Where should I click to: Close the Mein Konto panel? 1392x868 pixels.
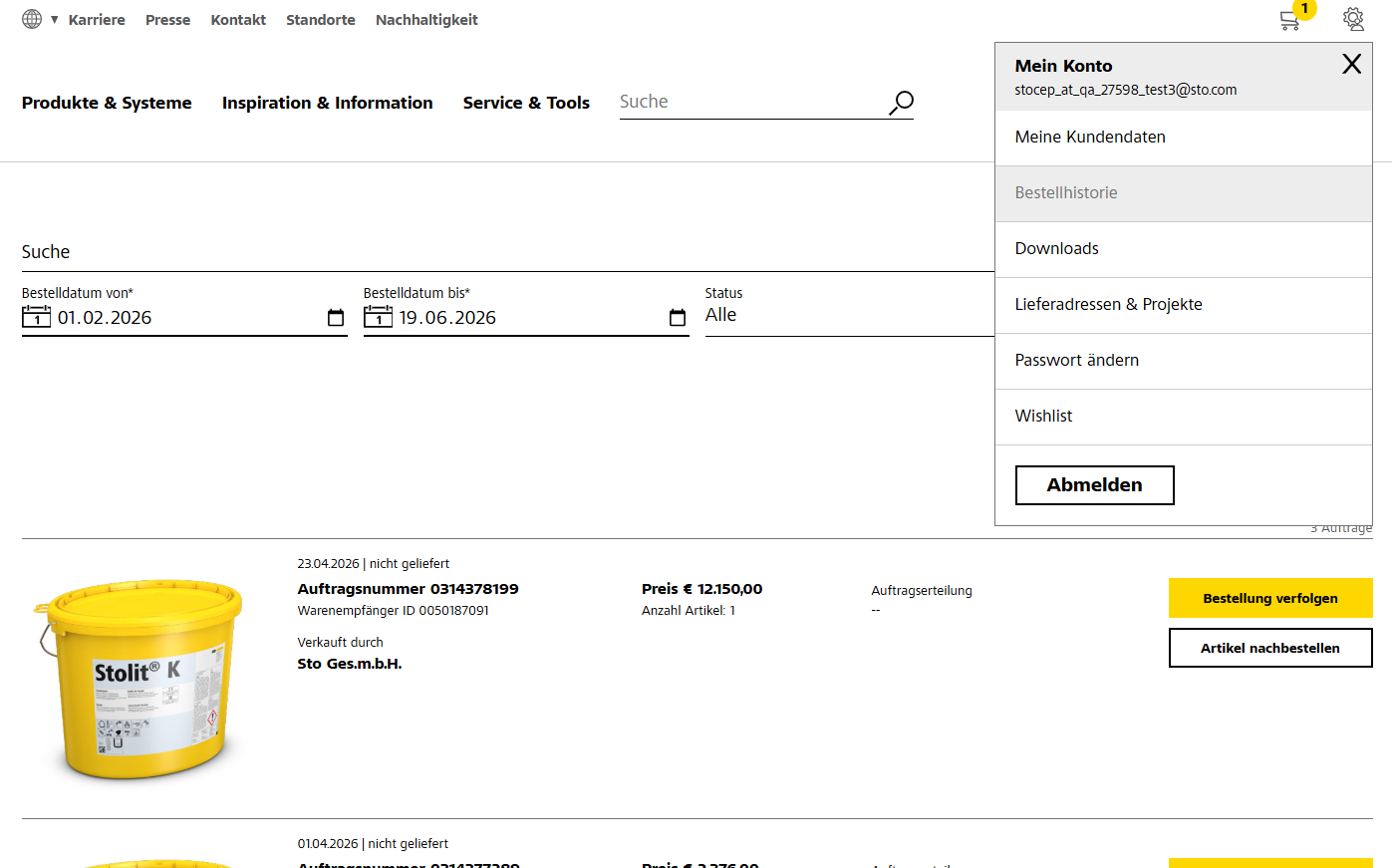pos(1351,64)
